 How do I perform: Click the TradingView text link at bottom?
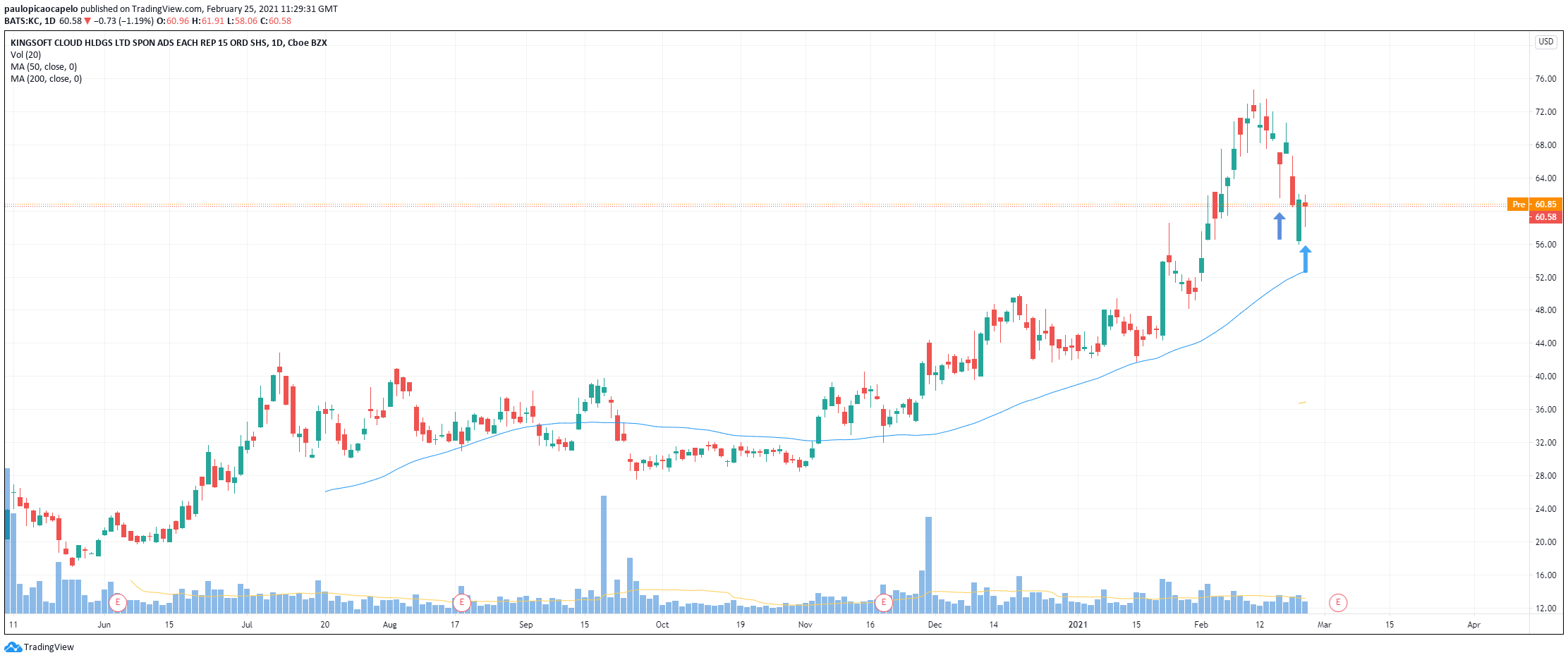pyautogui.click(x=49, y=647)
